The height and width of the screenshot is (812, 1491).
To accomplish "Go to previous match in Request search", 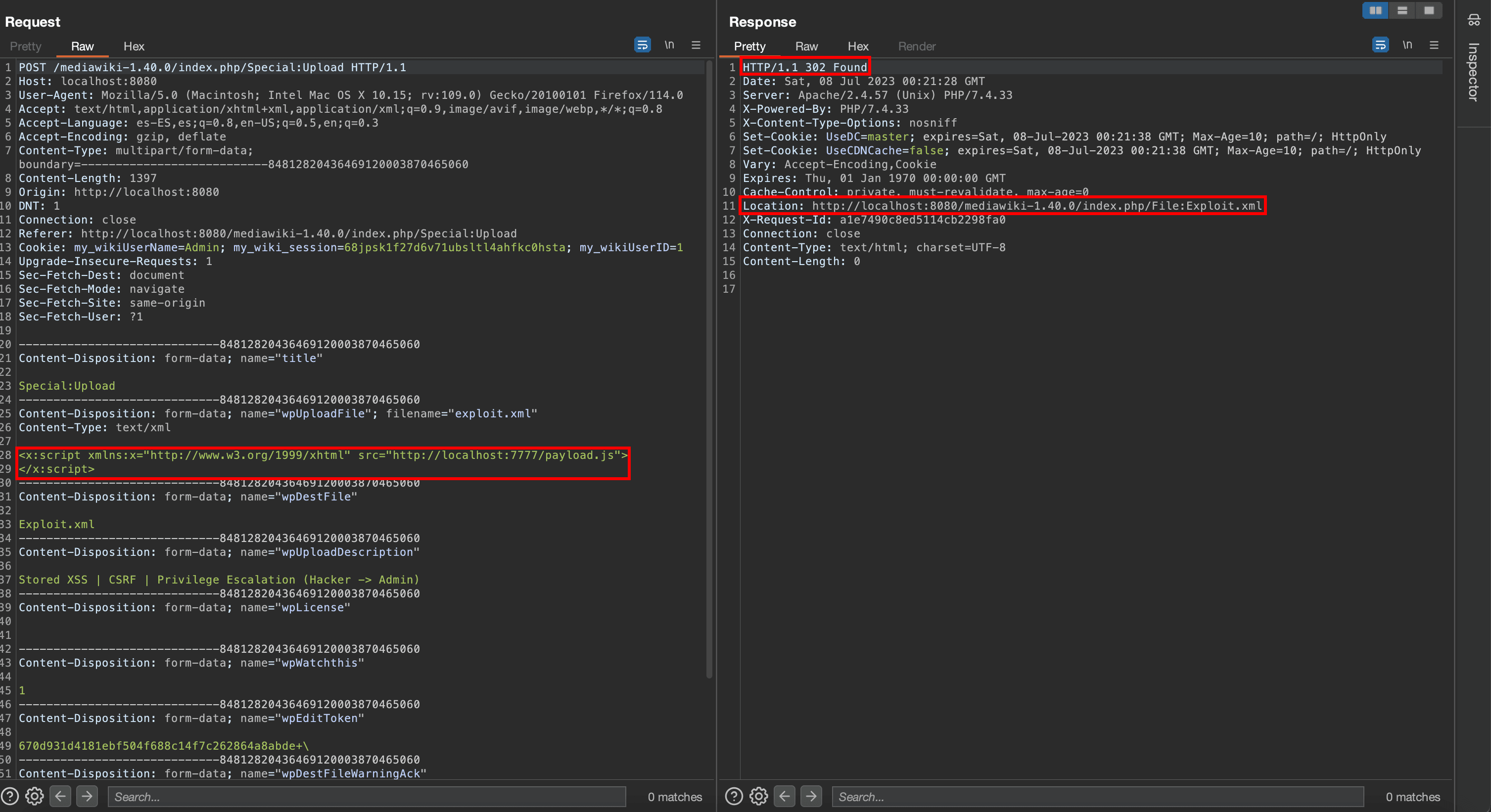I will [x=61, y=796].
